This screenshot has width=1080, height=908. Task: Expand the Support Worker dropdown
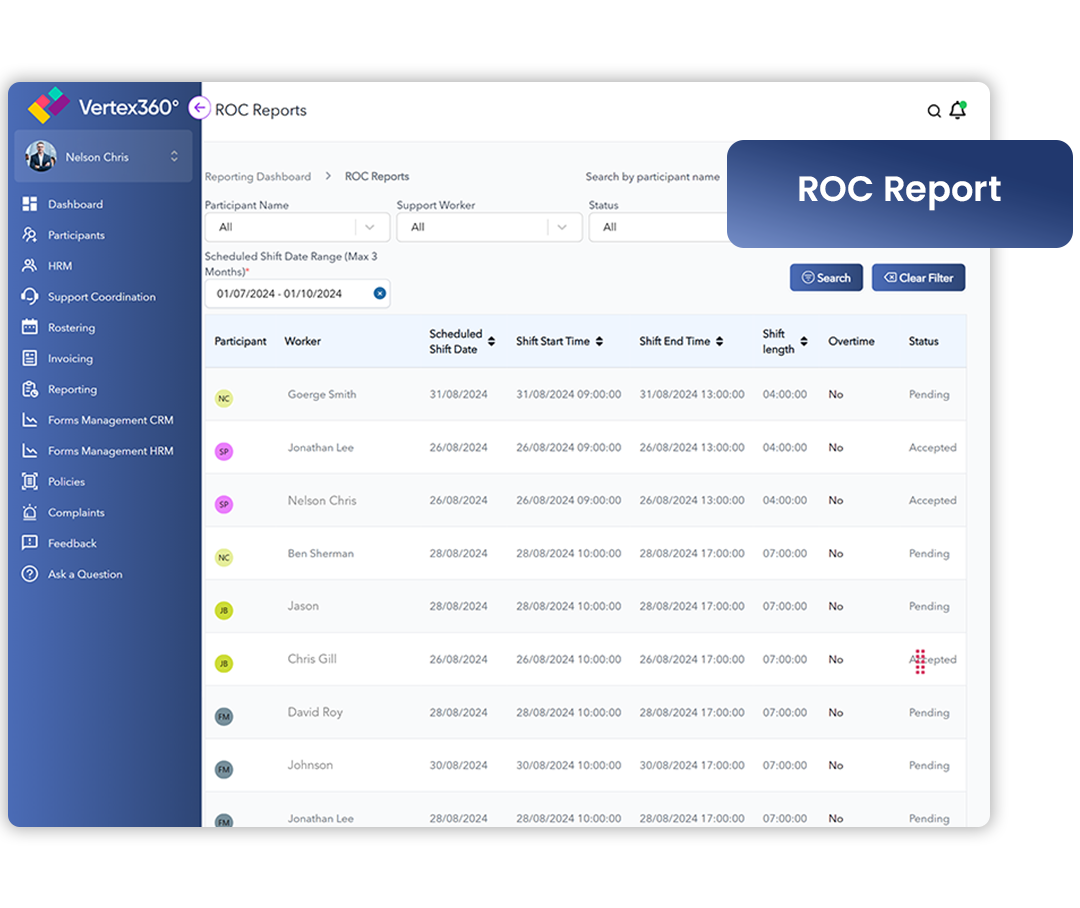pyautogui.click(x=489, y=227)
